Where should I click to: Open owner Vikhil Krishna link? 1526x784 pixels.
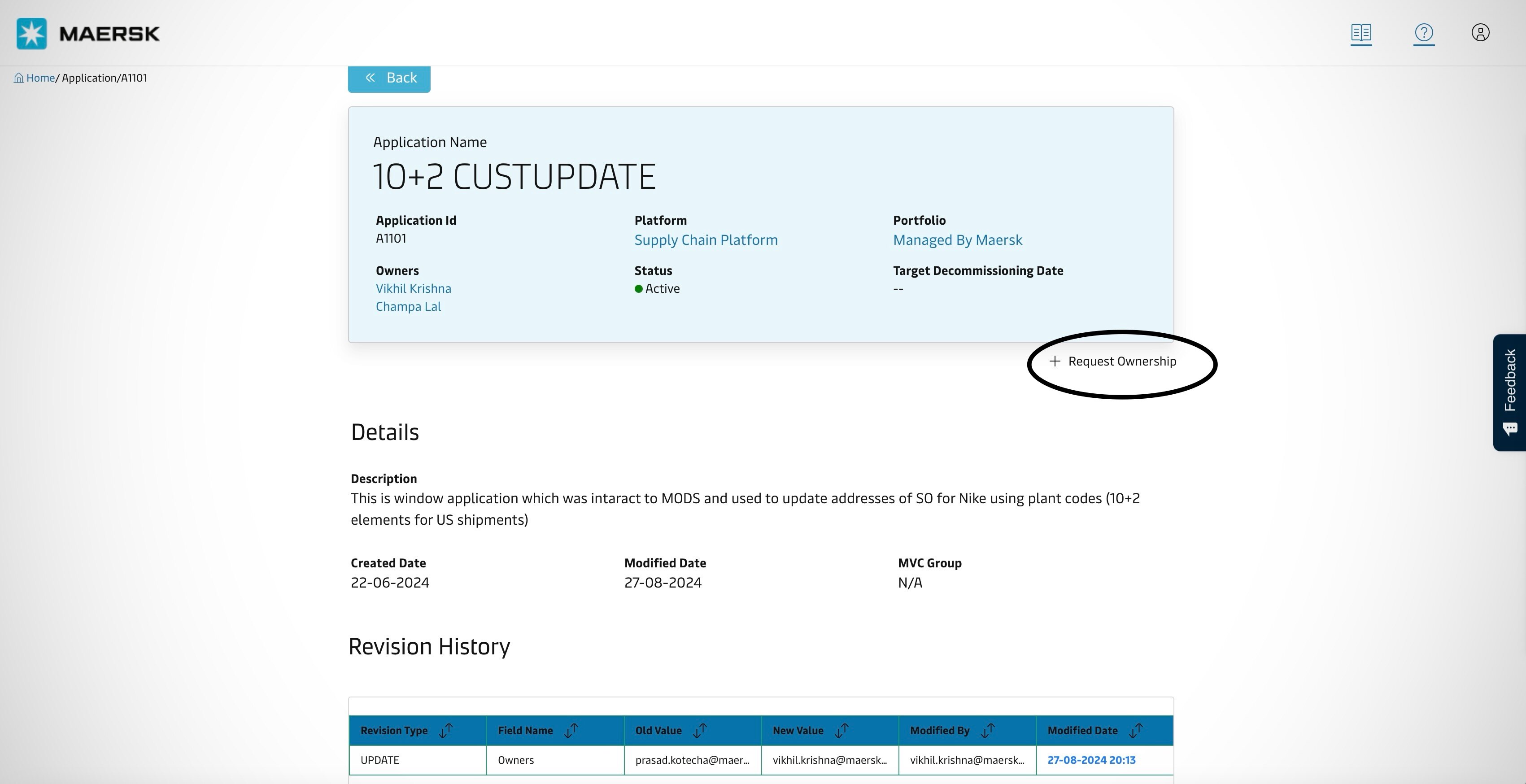coord(414,288)
